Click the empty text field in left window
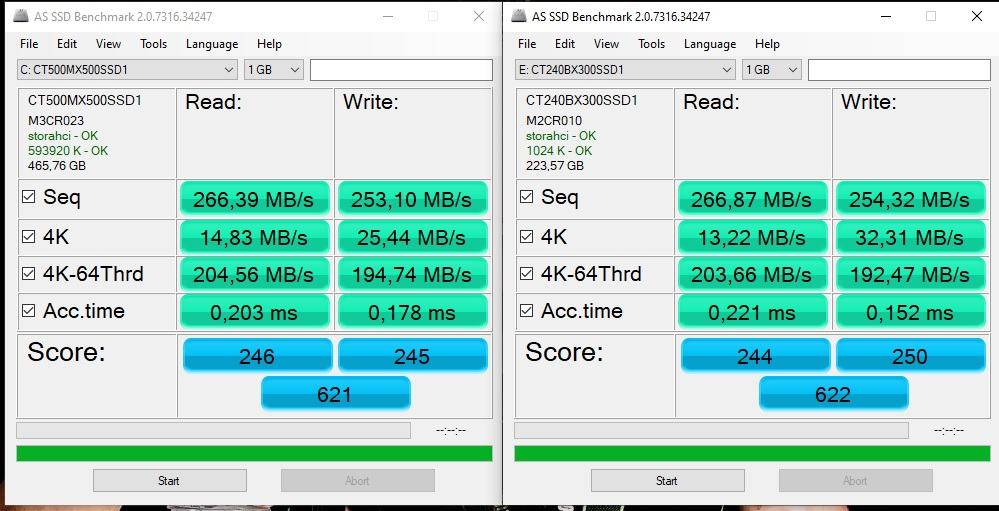This screenshot has height=511, width=999. pyautogui.click(x=401, y=70)
